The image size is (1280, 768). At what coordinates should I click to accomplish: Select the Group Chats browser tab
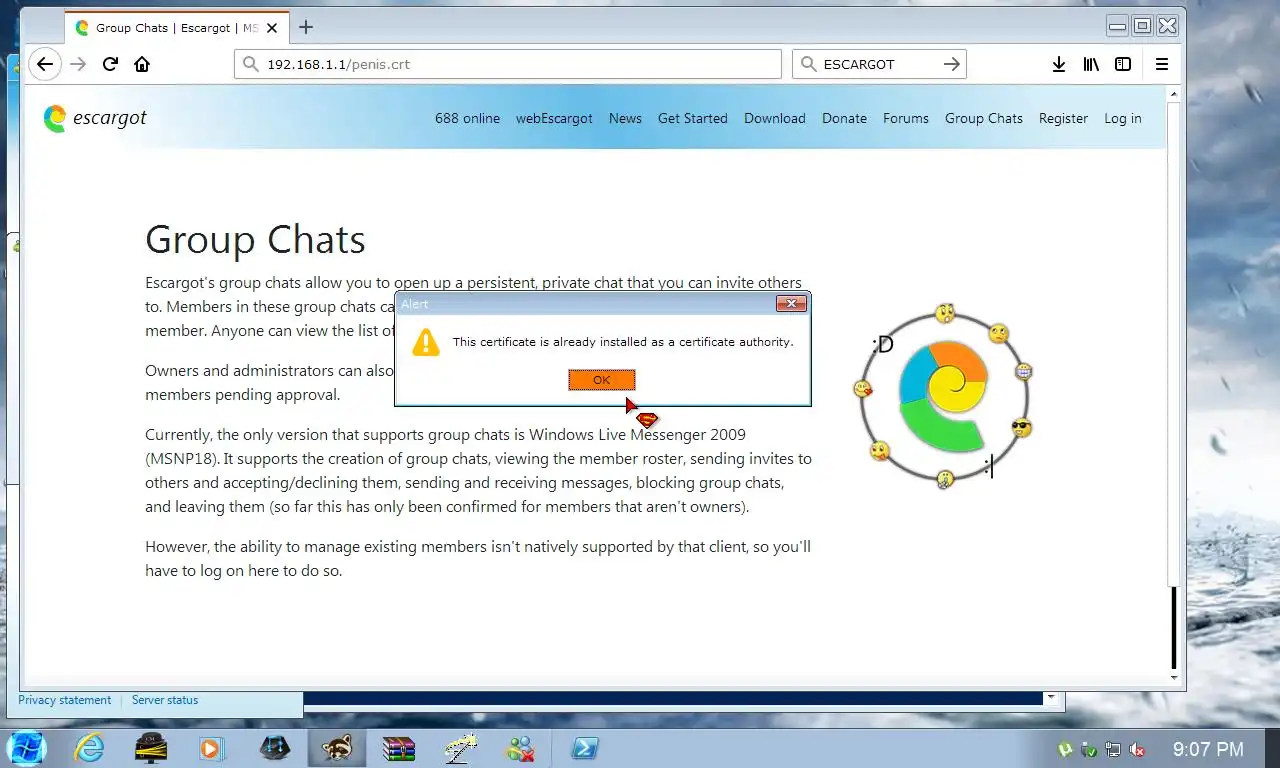click(x=177, y=28)
